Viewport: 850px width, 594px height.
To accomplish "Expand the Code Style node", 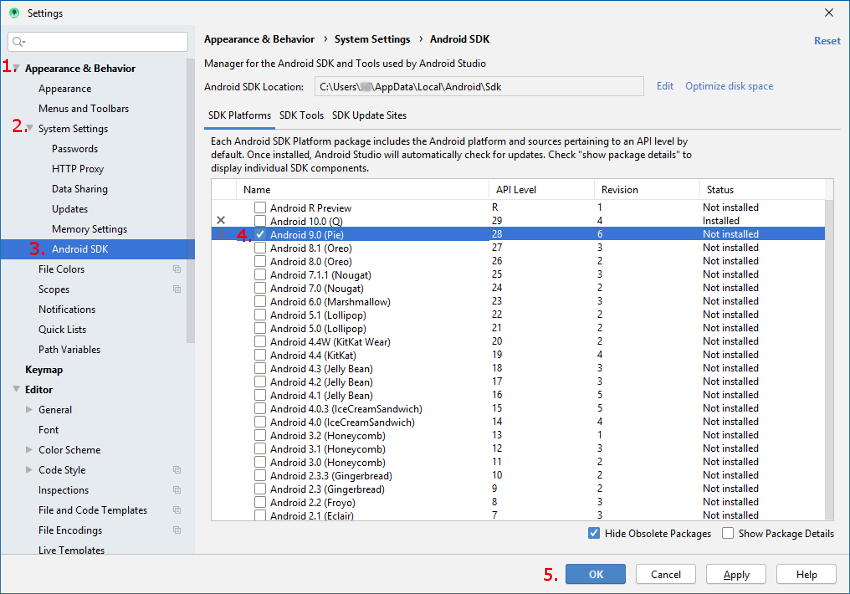I will point(29,469).
